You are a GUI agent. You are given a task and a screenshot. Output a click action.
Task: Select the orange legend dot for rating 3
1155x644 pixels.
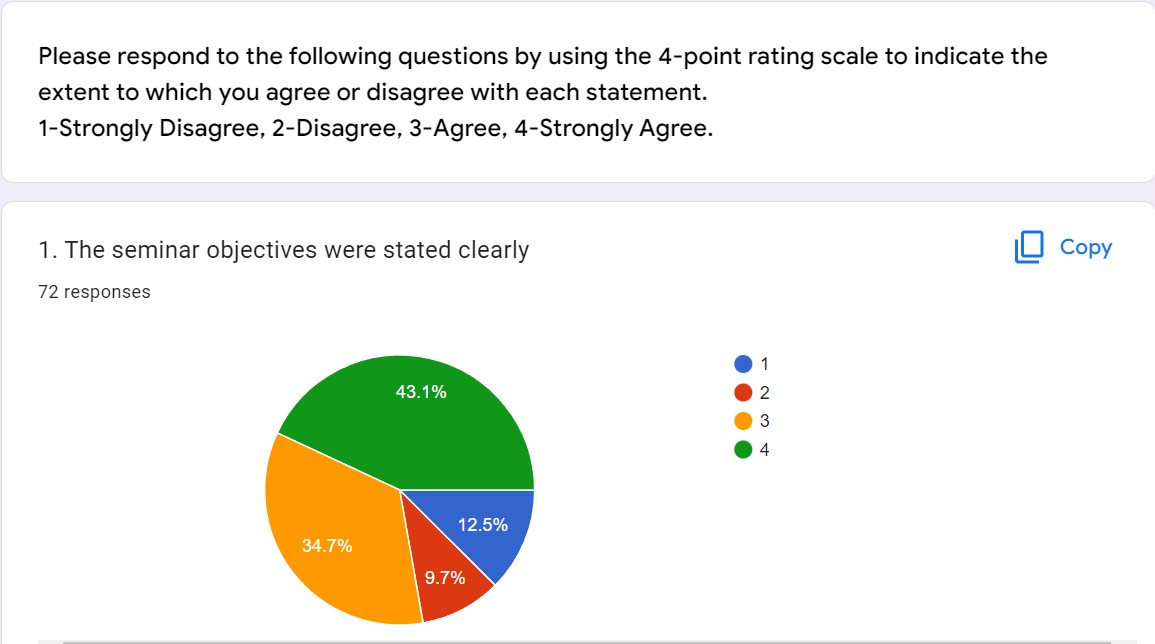tap(743, 421)
